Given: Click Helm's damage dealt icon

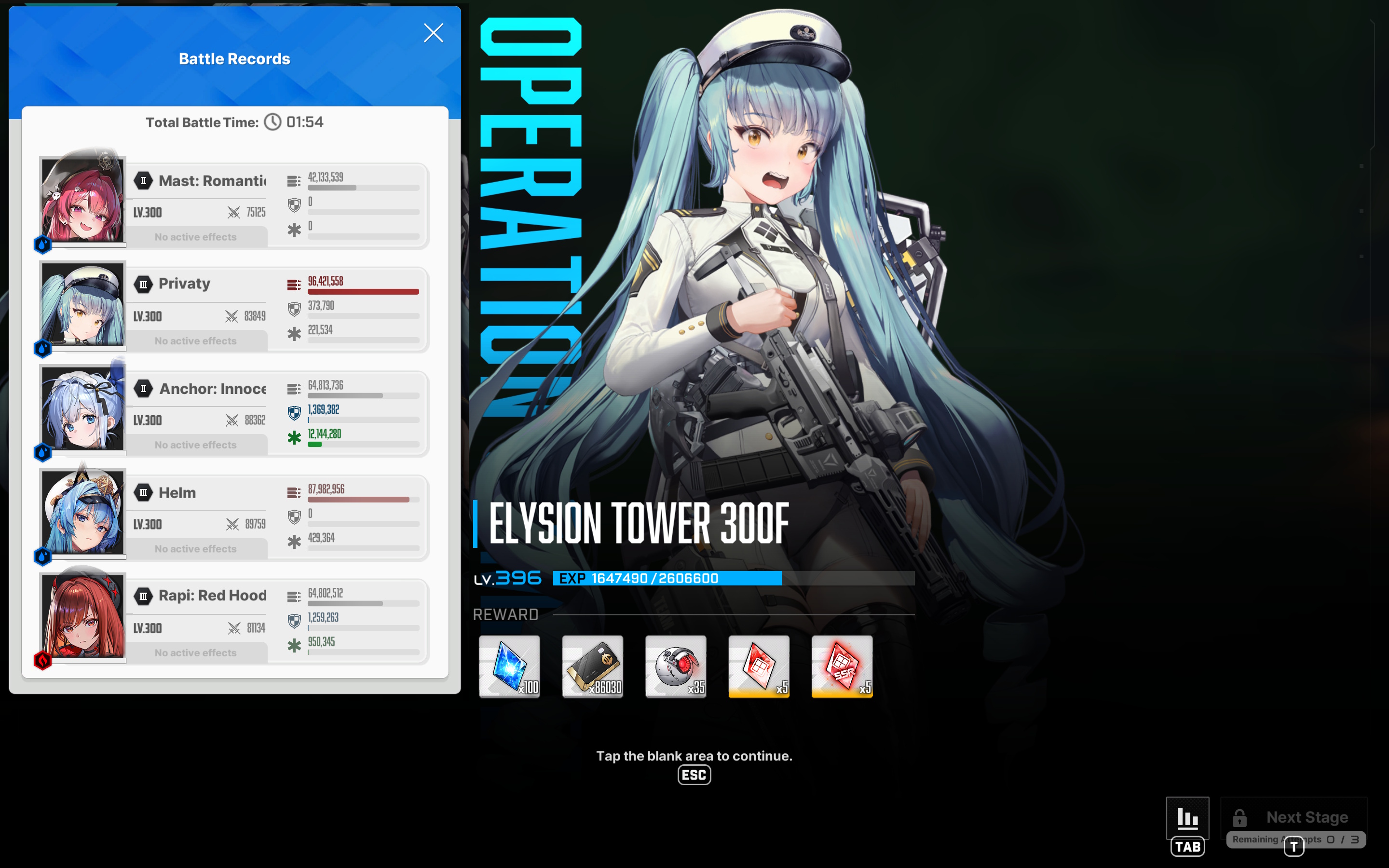Looking at the screenshot, I should coord(294,492).
